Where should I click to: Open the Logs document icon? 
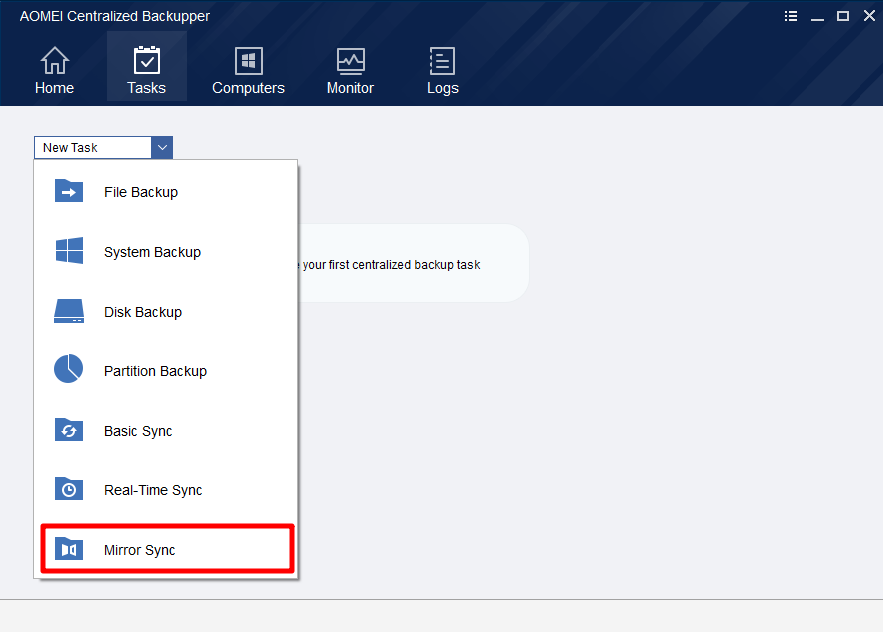(442, 61)
